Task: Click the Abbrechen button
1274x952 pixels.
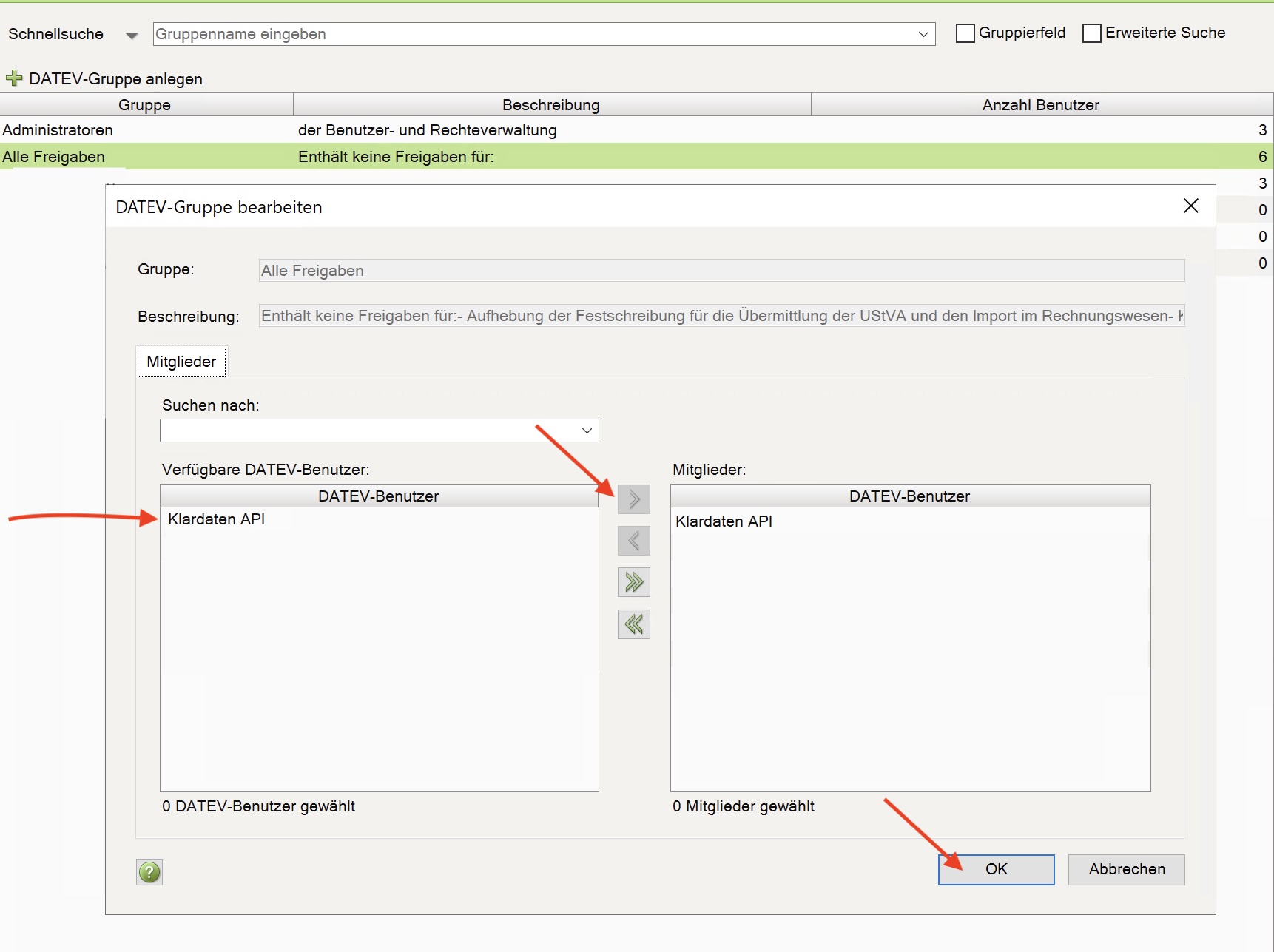Action: (1126, 869)
